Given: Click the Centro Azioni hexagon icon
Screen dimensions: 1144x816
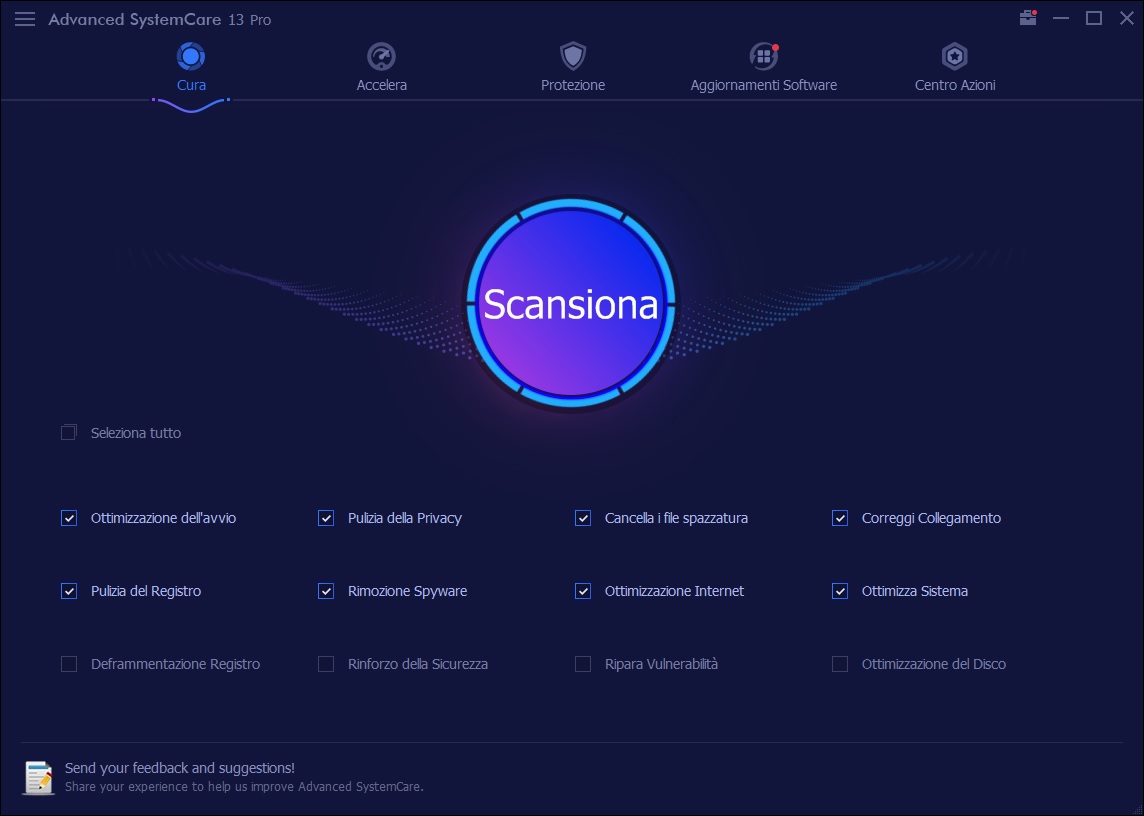Looking at the screenshot, I should point(955,55).
